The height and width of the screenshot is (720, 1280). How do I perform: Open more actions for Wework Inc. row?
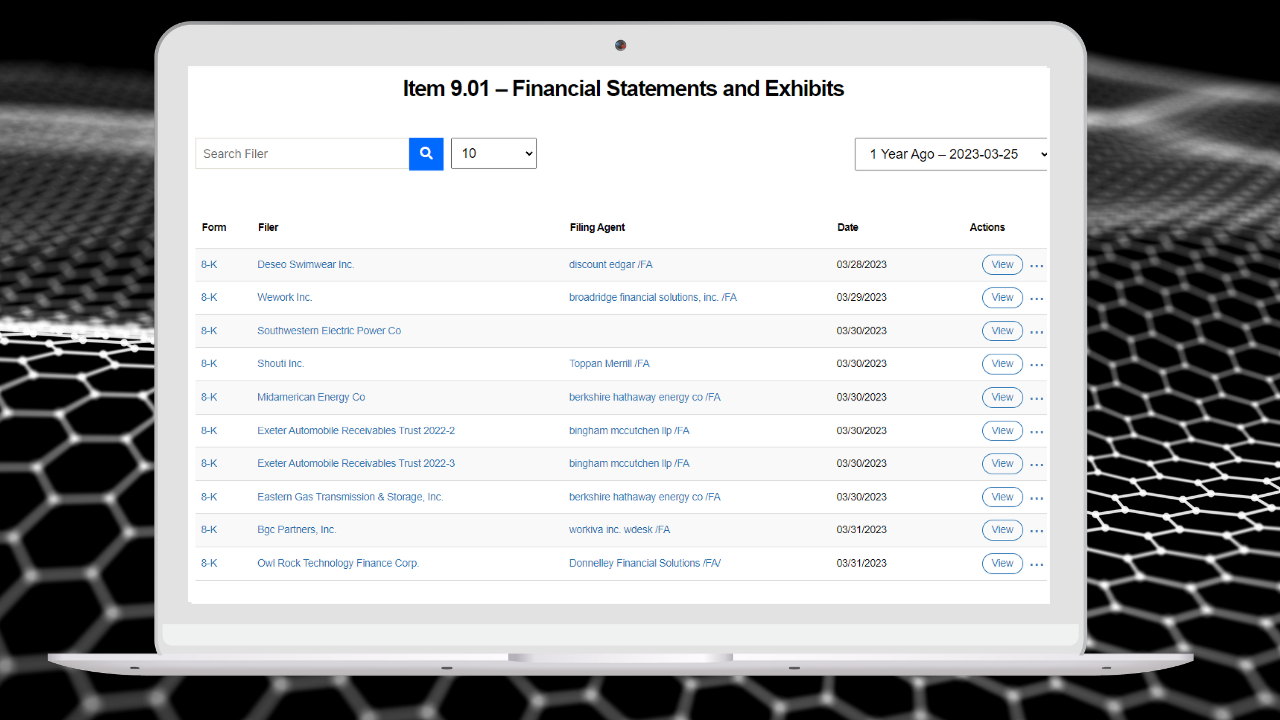tap(1036, 299)
